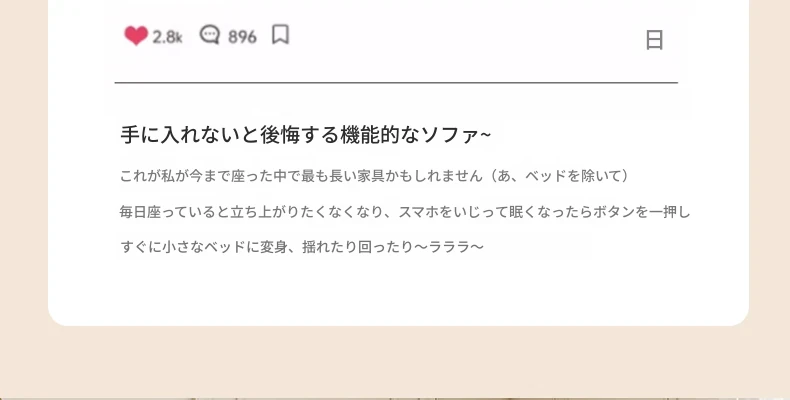Like the post with the heart icon

136,36
